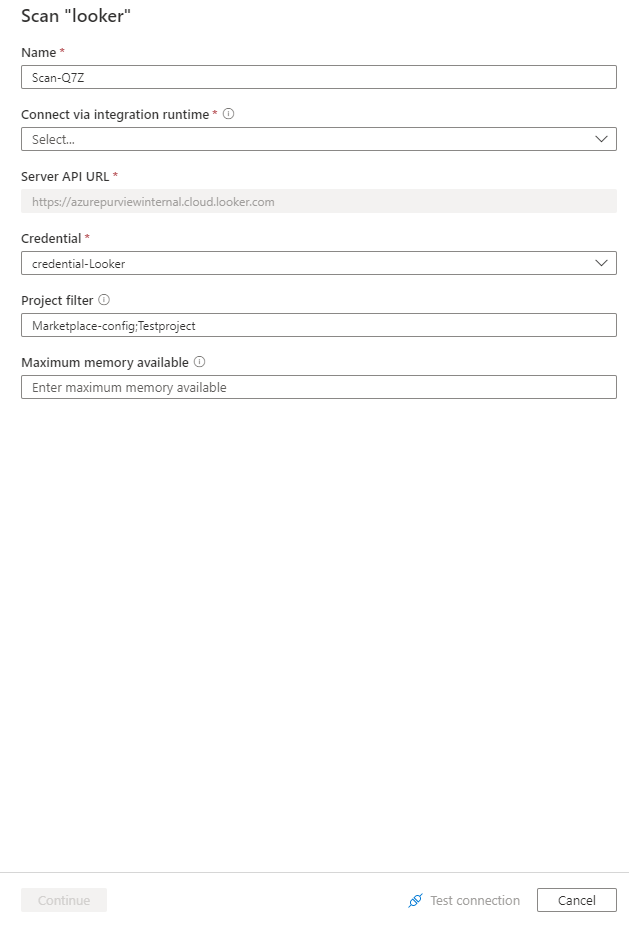Cancel the scan setup

[576, 900]
